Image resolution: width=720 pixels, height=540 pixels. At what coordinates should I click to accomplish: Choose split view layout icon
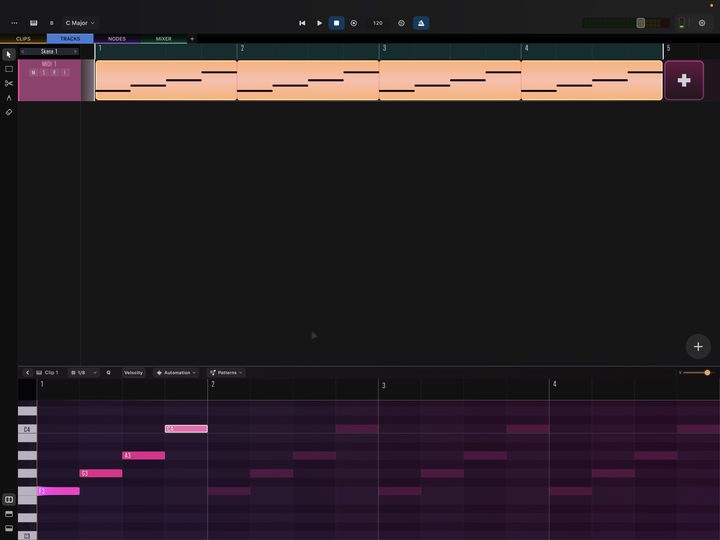point(9,499)
